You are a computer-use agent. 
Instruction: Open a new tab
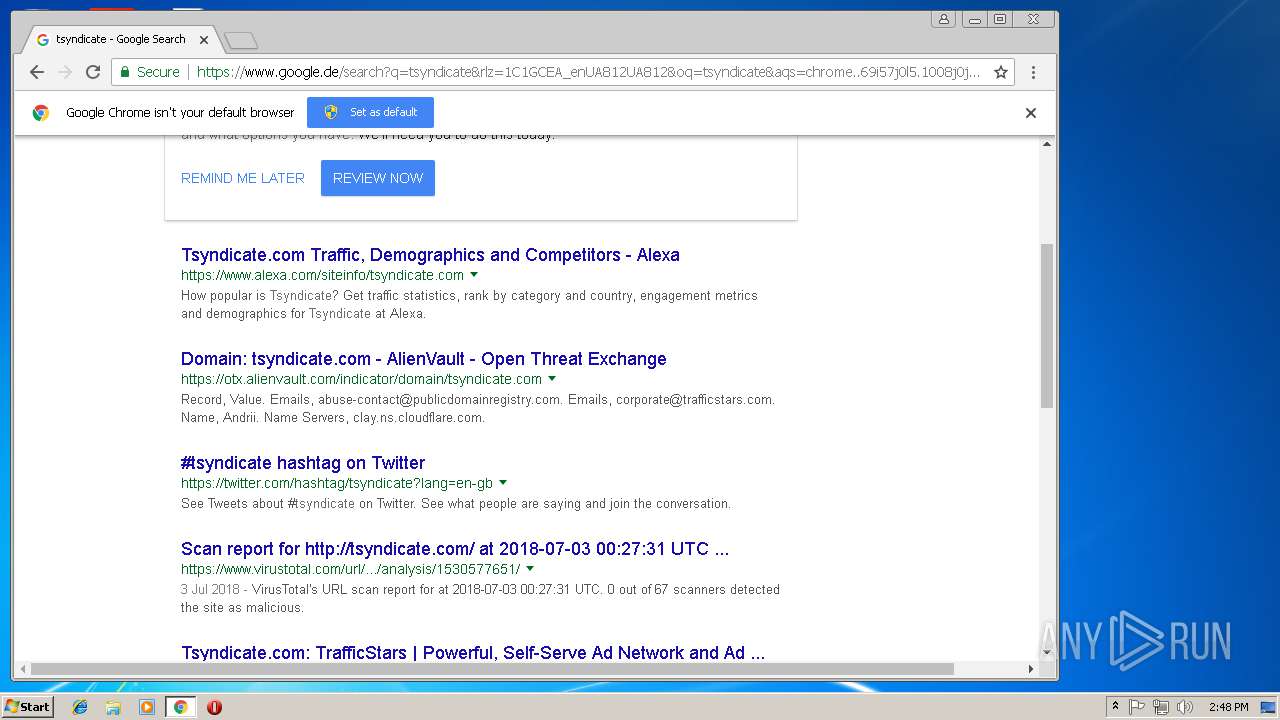241,40
